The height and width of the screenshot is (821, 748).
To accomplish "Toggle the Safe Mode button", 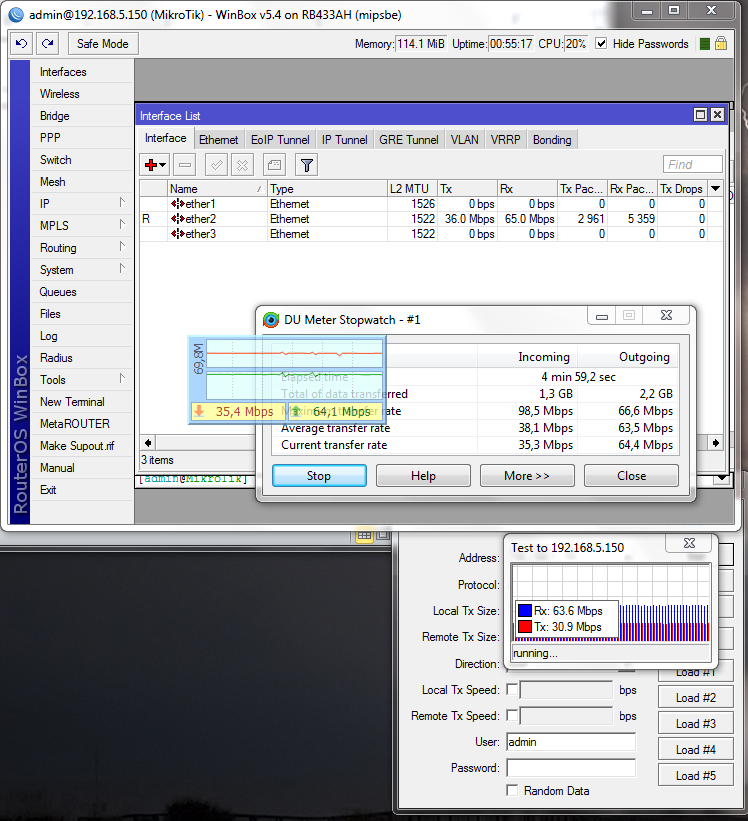I will [x=103, y=43].
